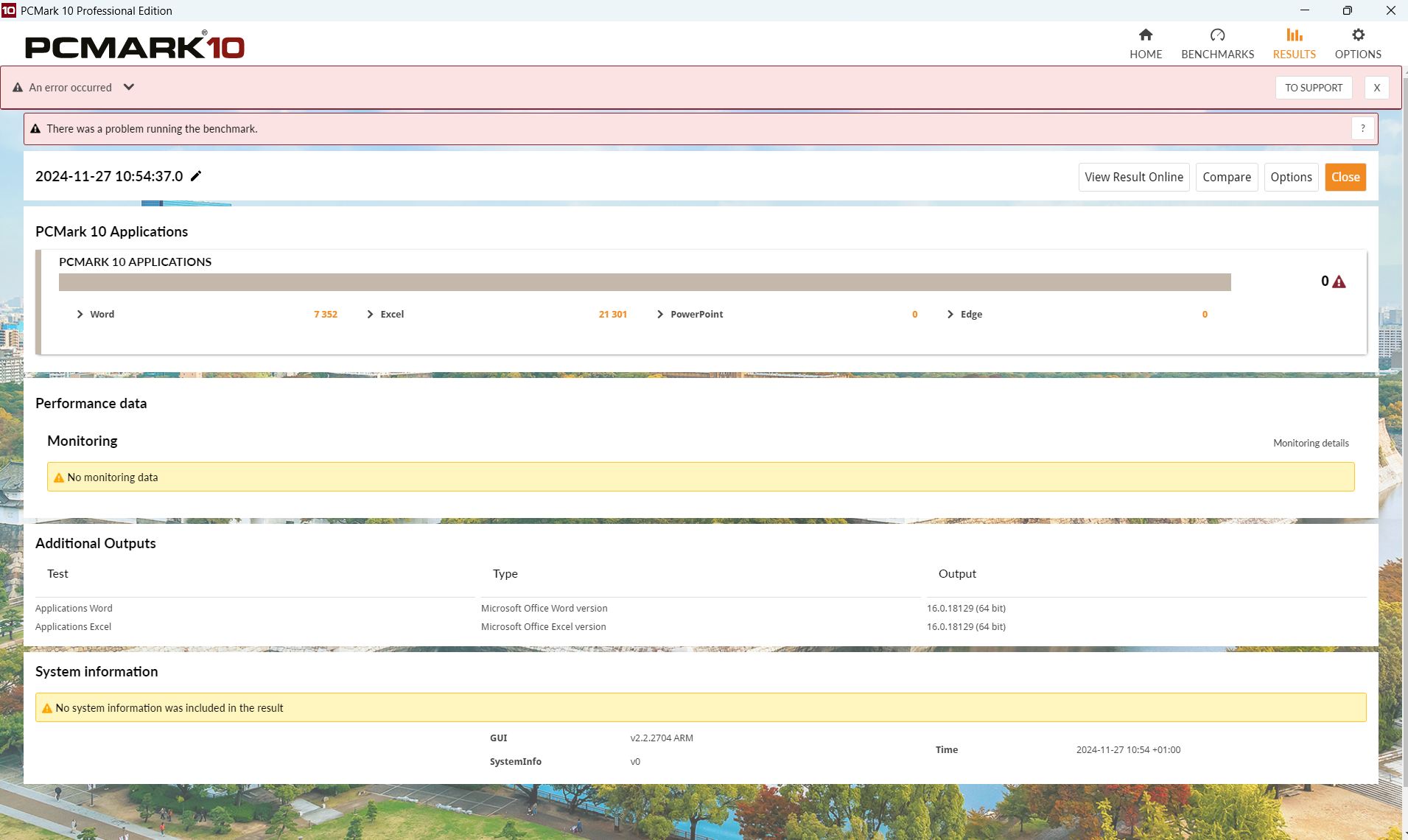Click the question mark help icon

coord(1362,129)
